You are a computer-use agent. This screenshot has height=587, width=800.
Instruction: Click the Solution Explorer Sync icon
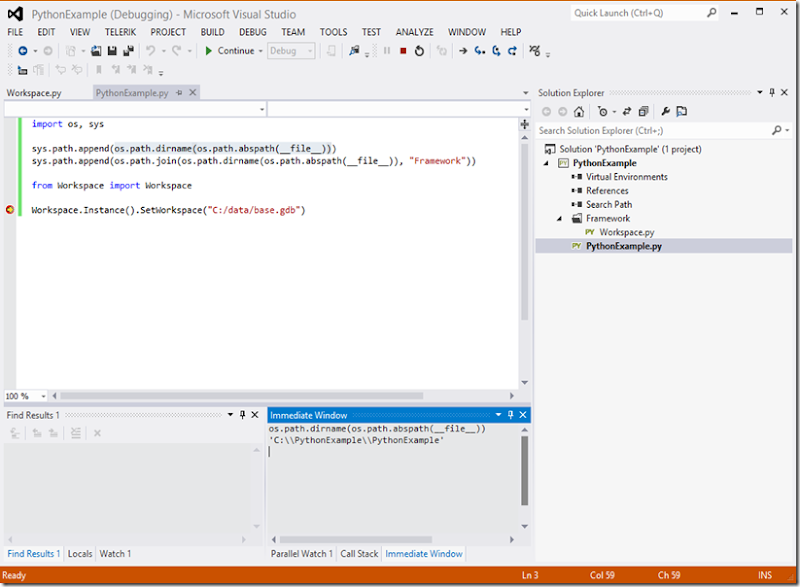(x=627, y=111)
